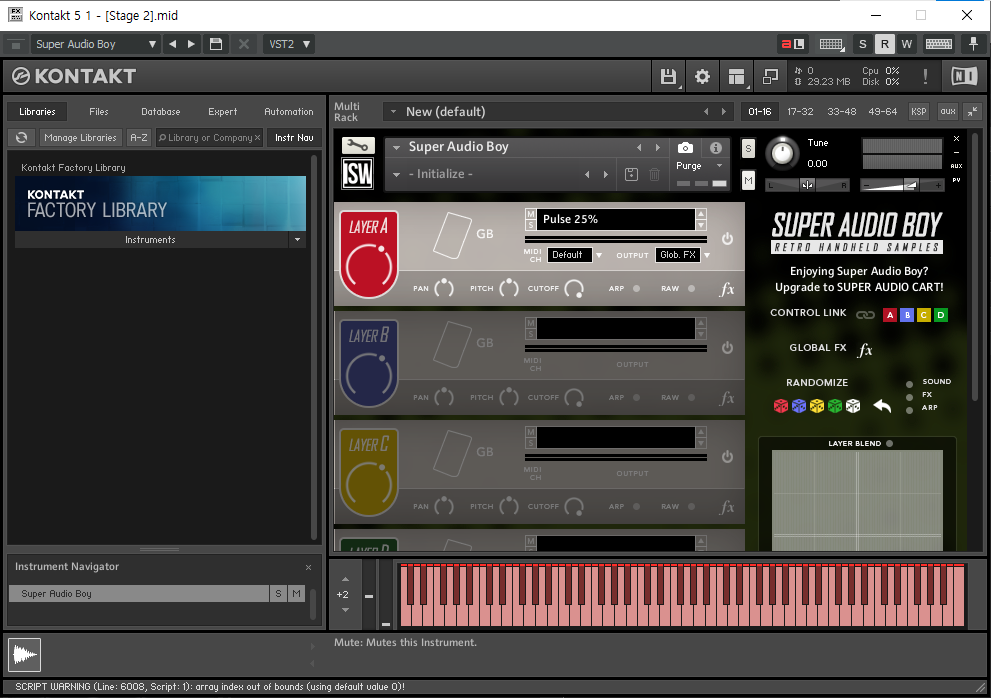Screen dimensions: 991x698
Task: Switch to Expert tab
Action: tap(222, 112)
